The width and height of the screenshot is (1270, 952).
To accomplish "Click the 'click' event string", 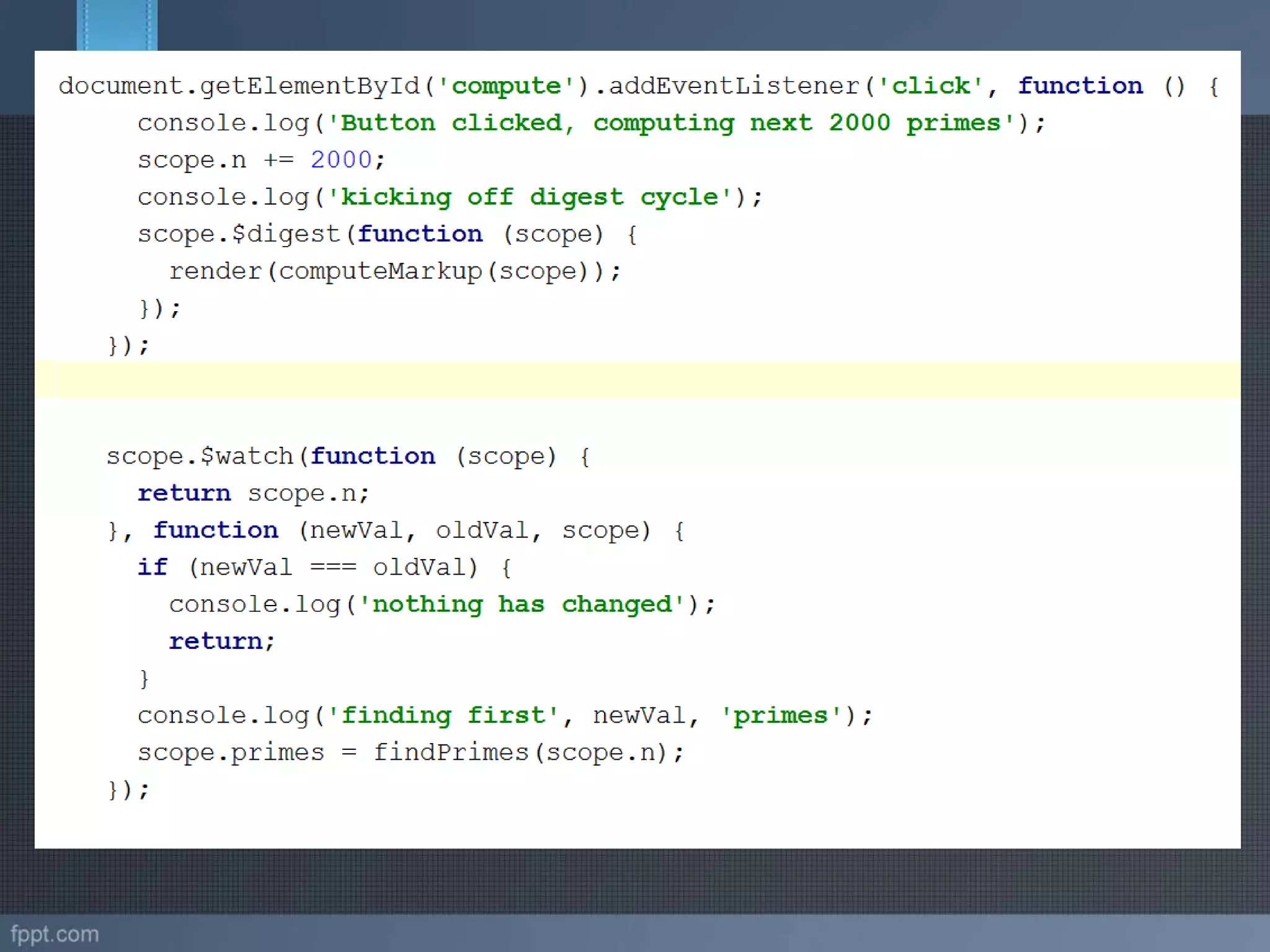I will click(930, 86).
